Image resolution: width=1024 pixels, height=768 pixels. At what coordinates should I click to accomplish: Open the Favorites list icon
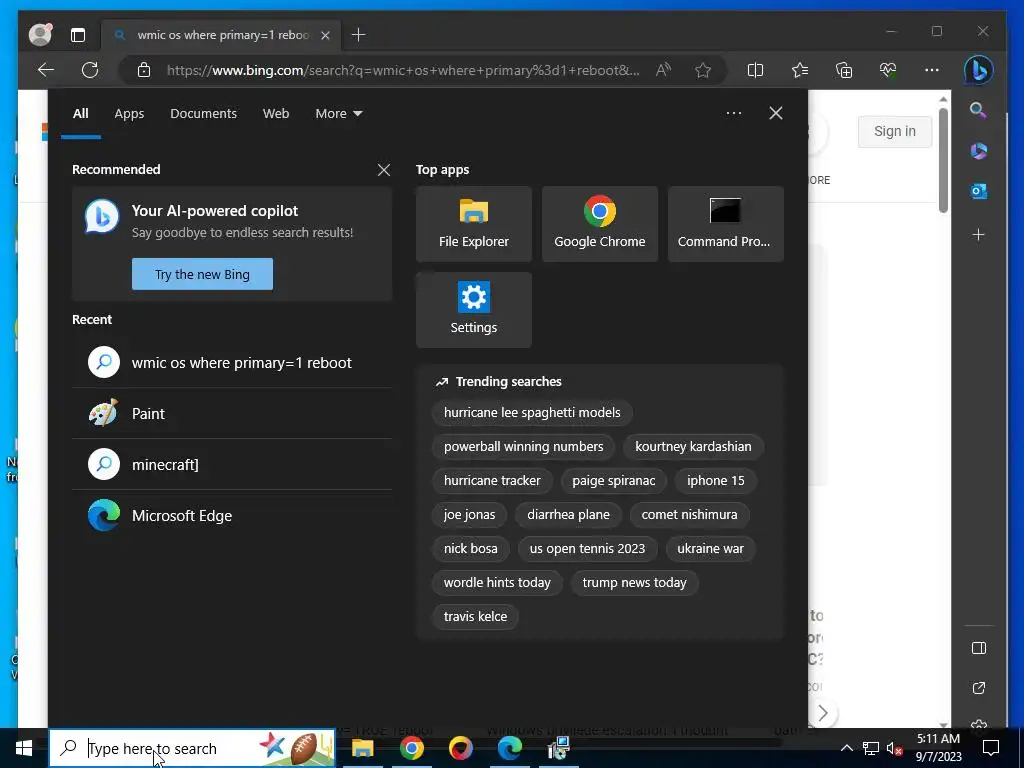click(x=800, y=70)
